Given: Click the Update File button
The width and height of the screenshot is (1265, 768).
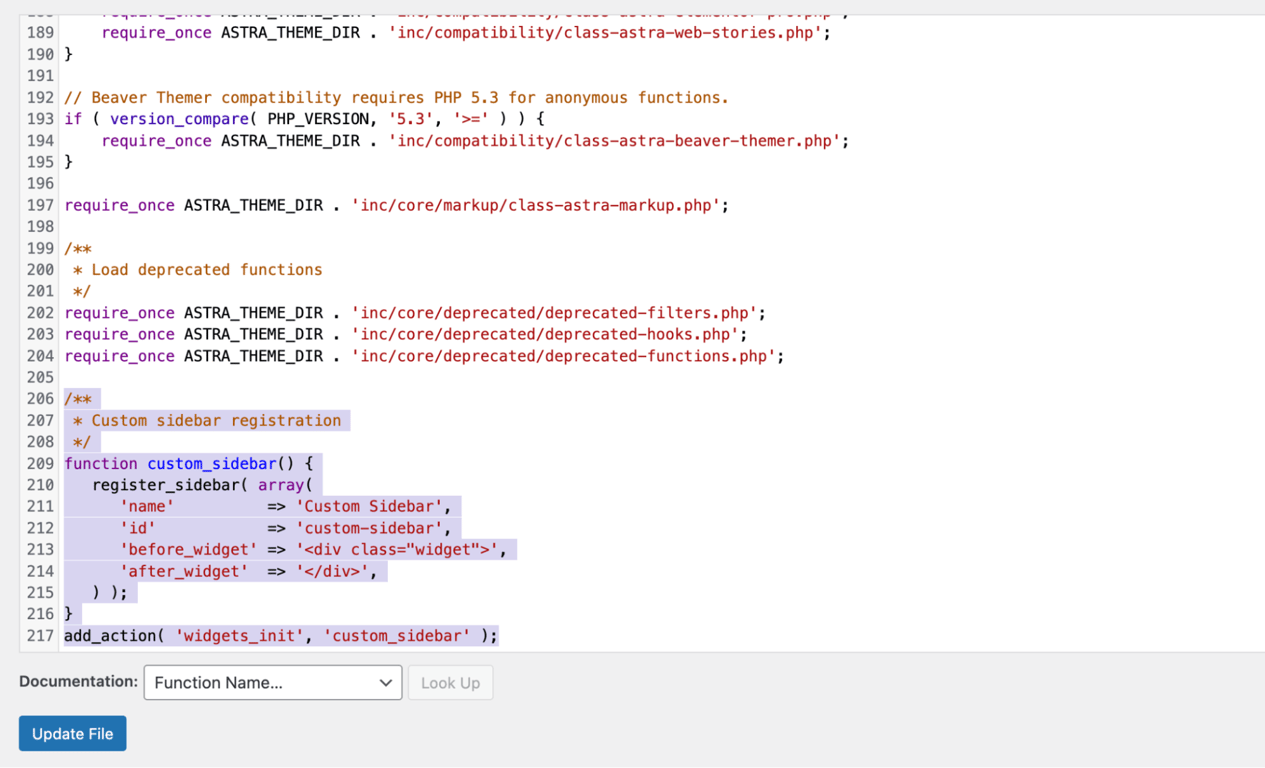Looking at the screenshot, I should point(72,733).
